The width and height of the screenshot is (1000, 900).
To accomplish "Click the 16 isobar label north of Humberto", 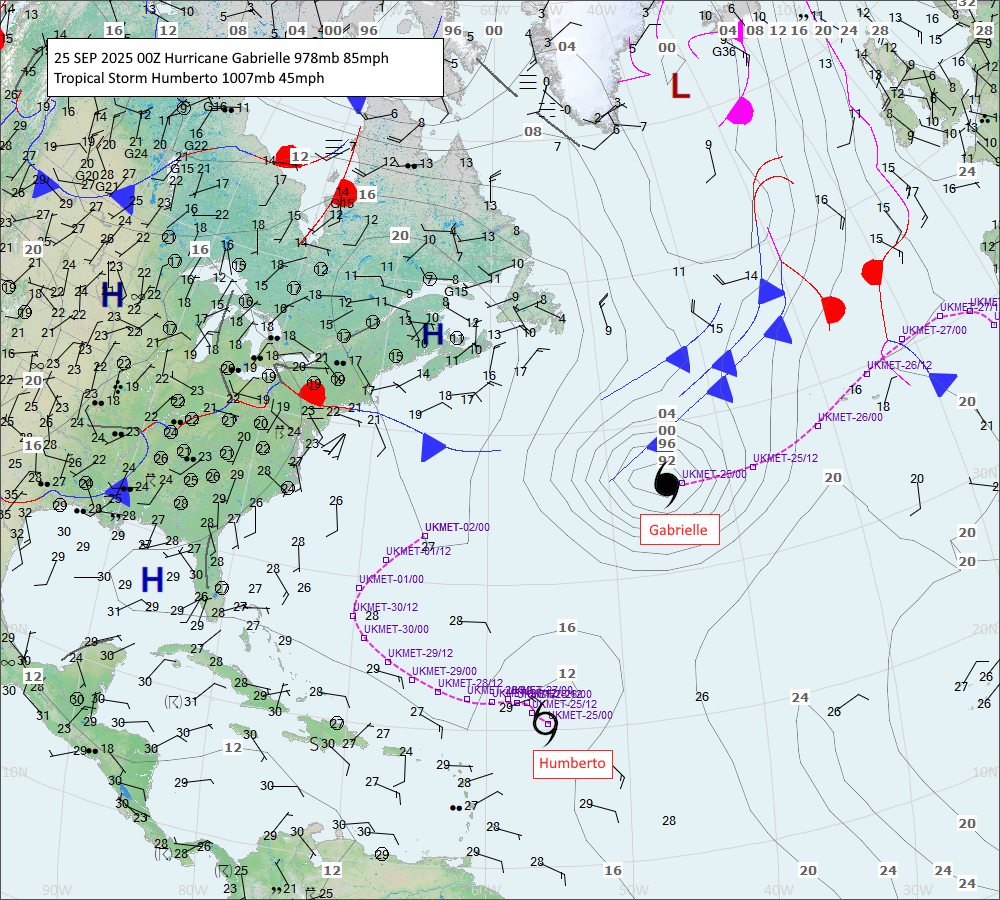I will tap(567, 628).
